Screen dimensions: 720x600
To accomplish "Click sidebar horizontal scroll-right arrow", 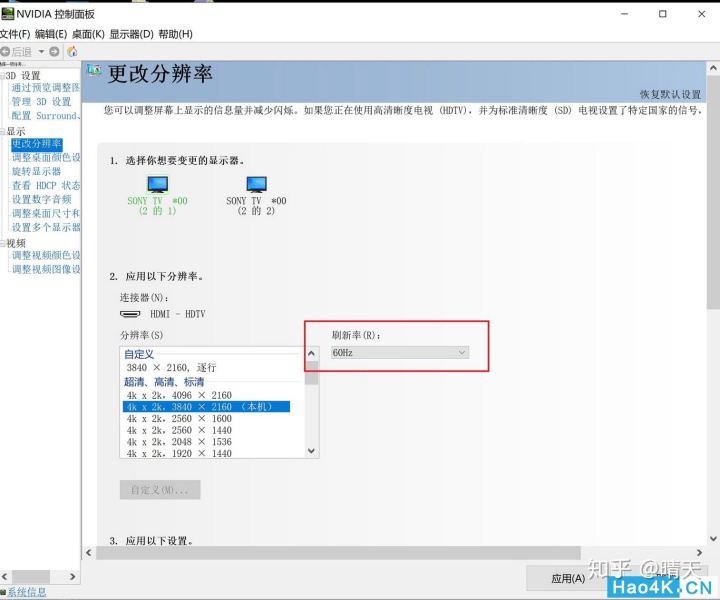I will pos(73,577).
